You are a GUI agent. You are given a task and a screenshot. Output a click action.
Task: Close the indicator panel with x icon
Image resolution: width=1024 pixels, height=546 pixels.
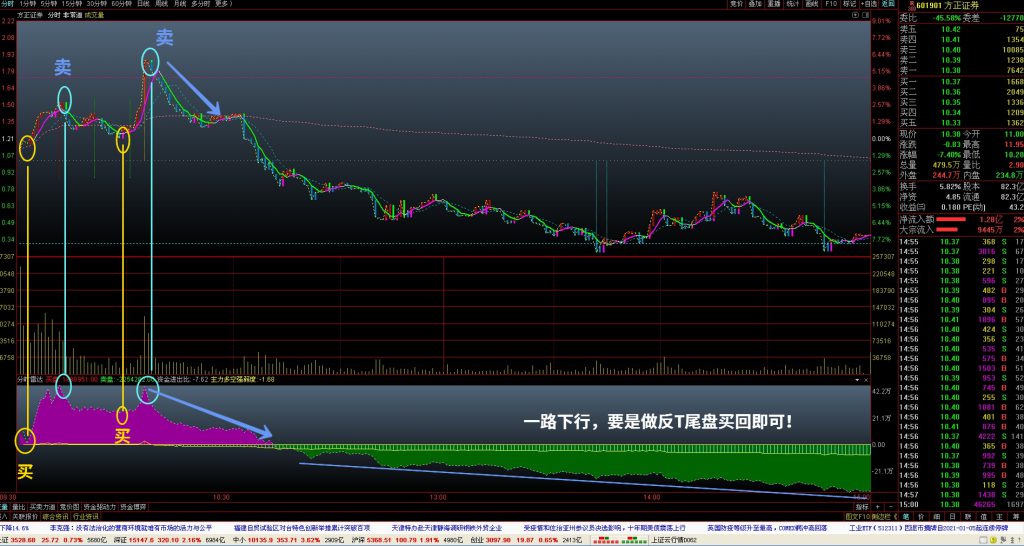pyautogui.click(x=867, y=380)
